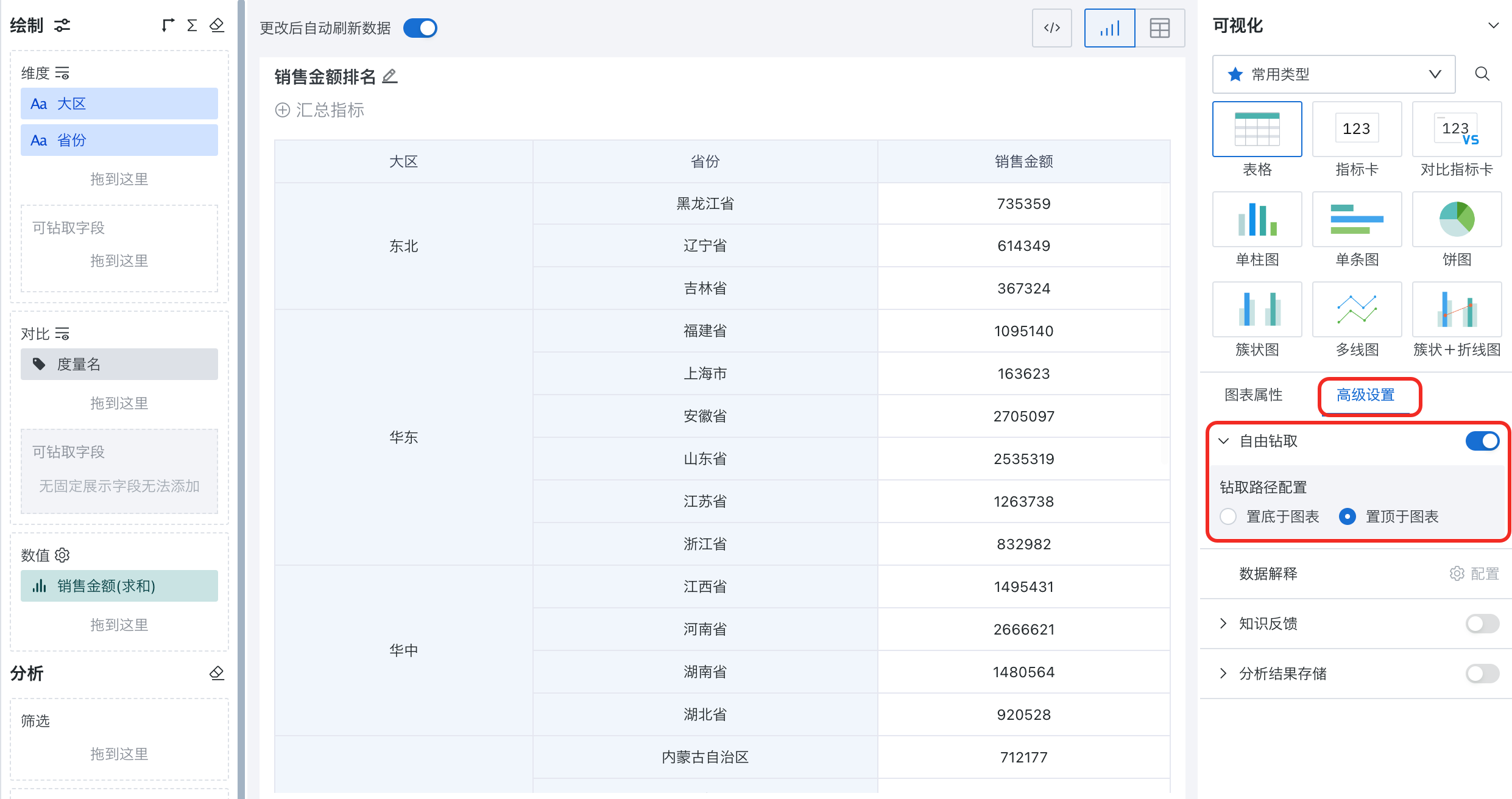Expand the 分析结果存储 section
Screen dimensions: 1512x799
(1223, 674)
